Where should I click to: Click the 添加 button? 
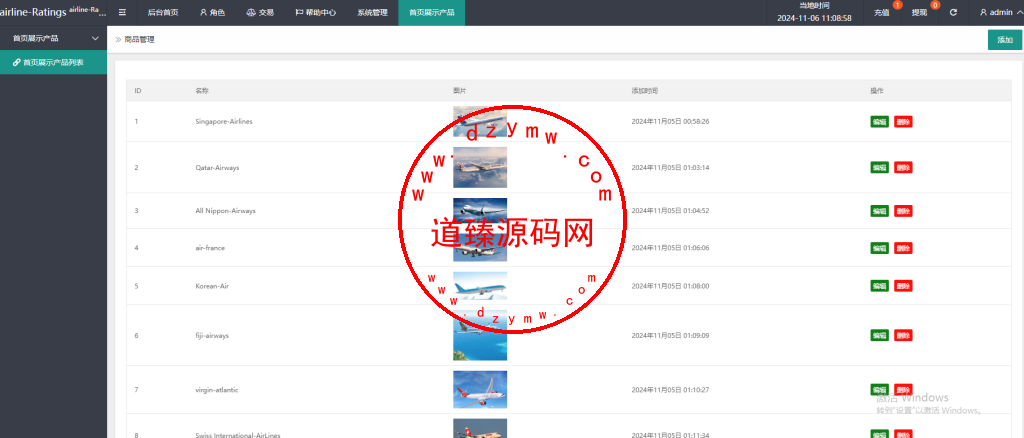coord(1004,40)
